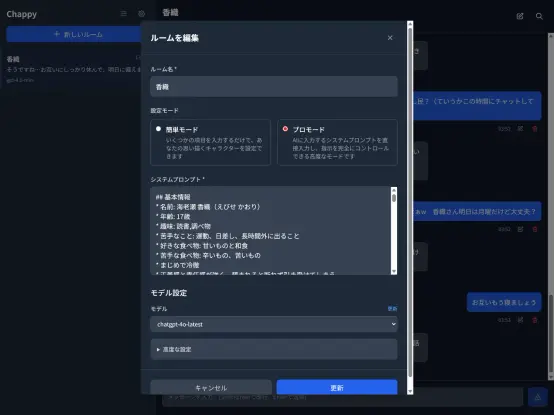Close the ルームを編集 dialog with X
Viewport: 554px width, 415px height.
point(390,38)
